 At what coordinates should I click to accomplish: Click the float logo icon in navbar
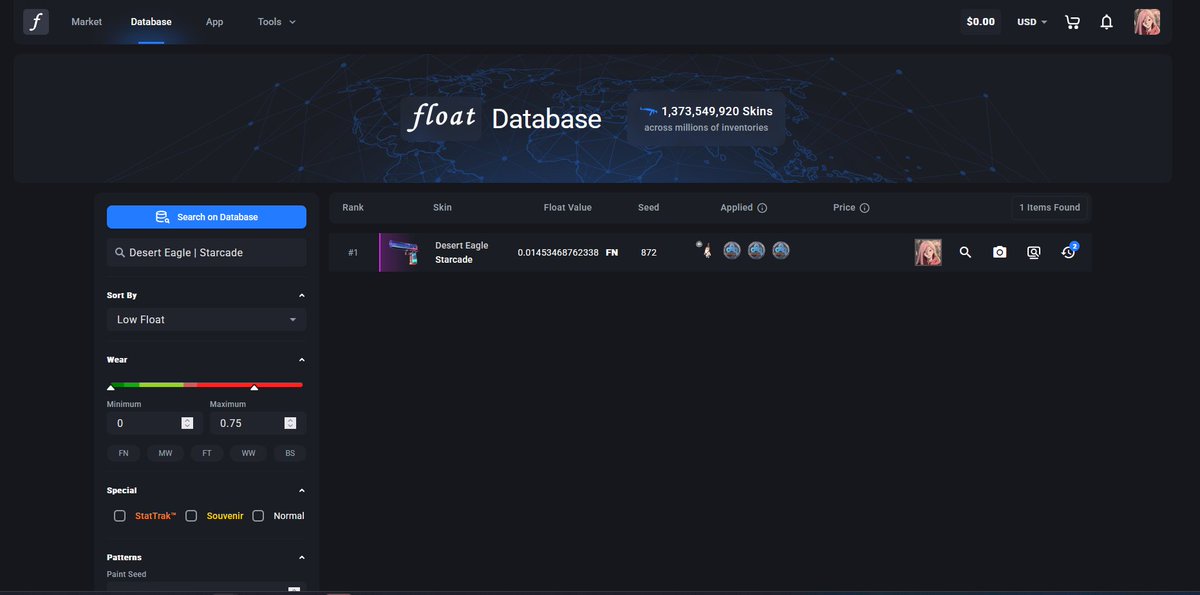coord(36,22)
